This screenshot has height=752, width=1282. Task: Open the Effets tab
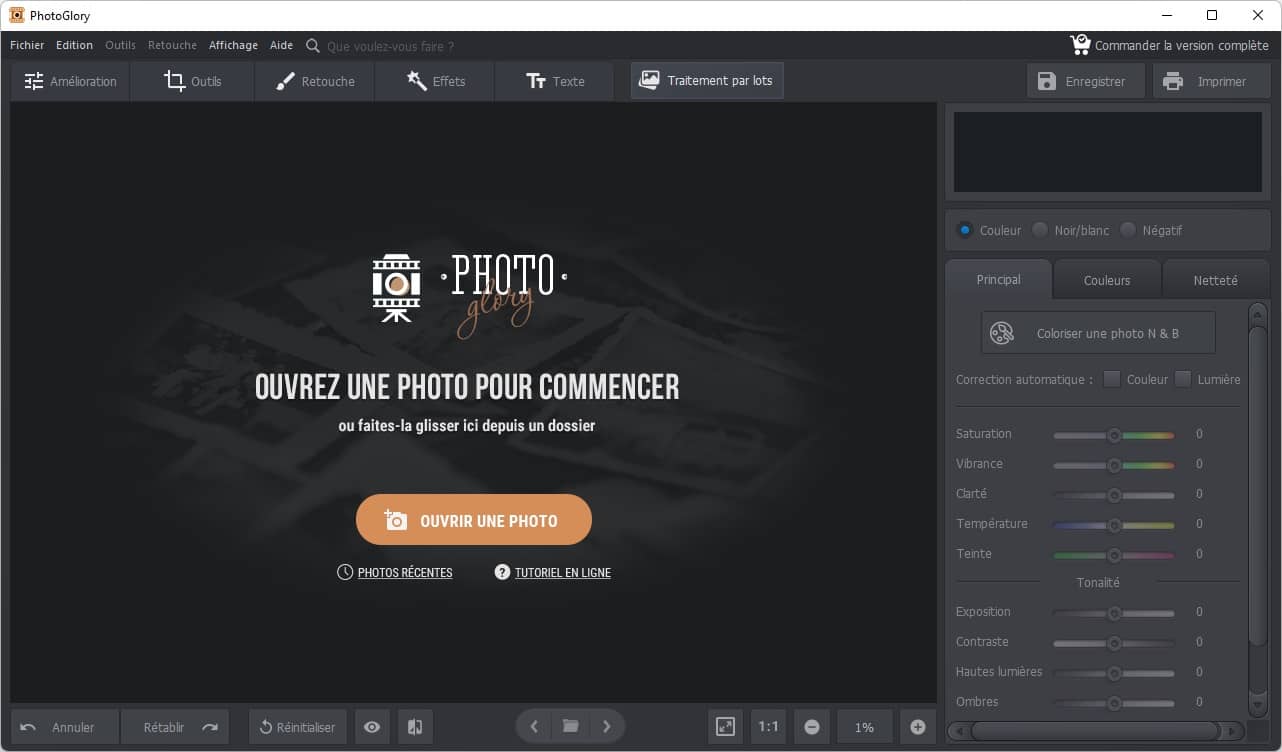pos(435,81)
